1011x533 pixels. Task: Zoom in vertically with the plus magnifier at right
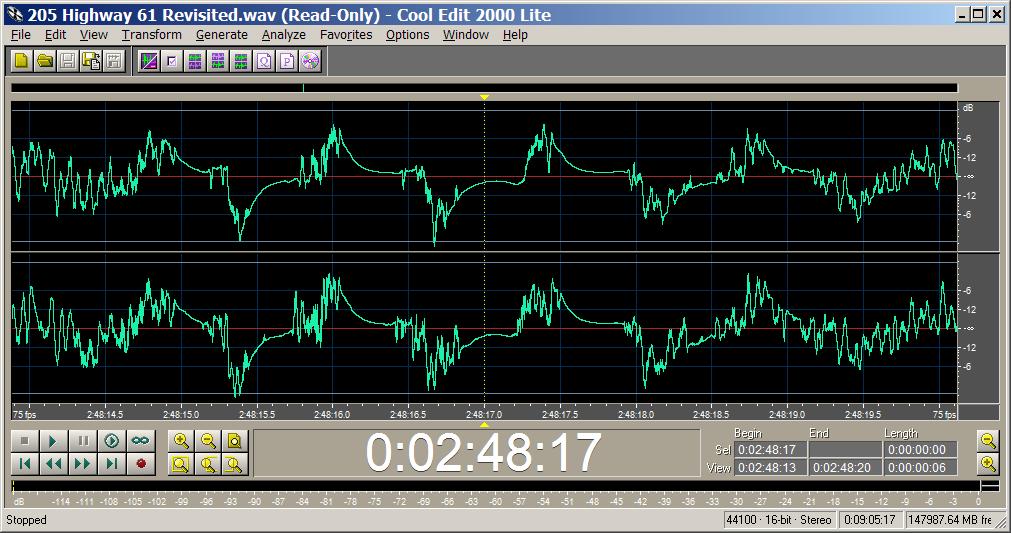point(988,463)
